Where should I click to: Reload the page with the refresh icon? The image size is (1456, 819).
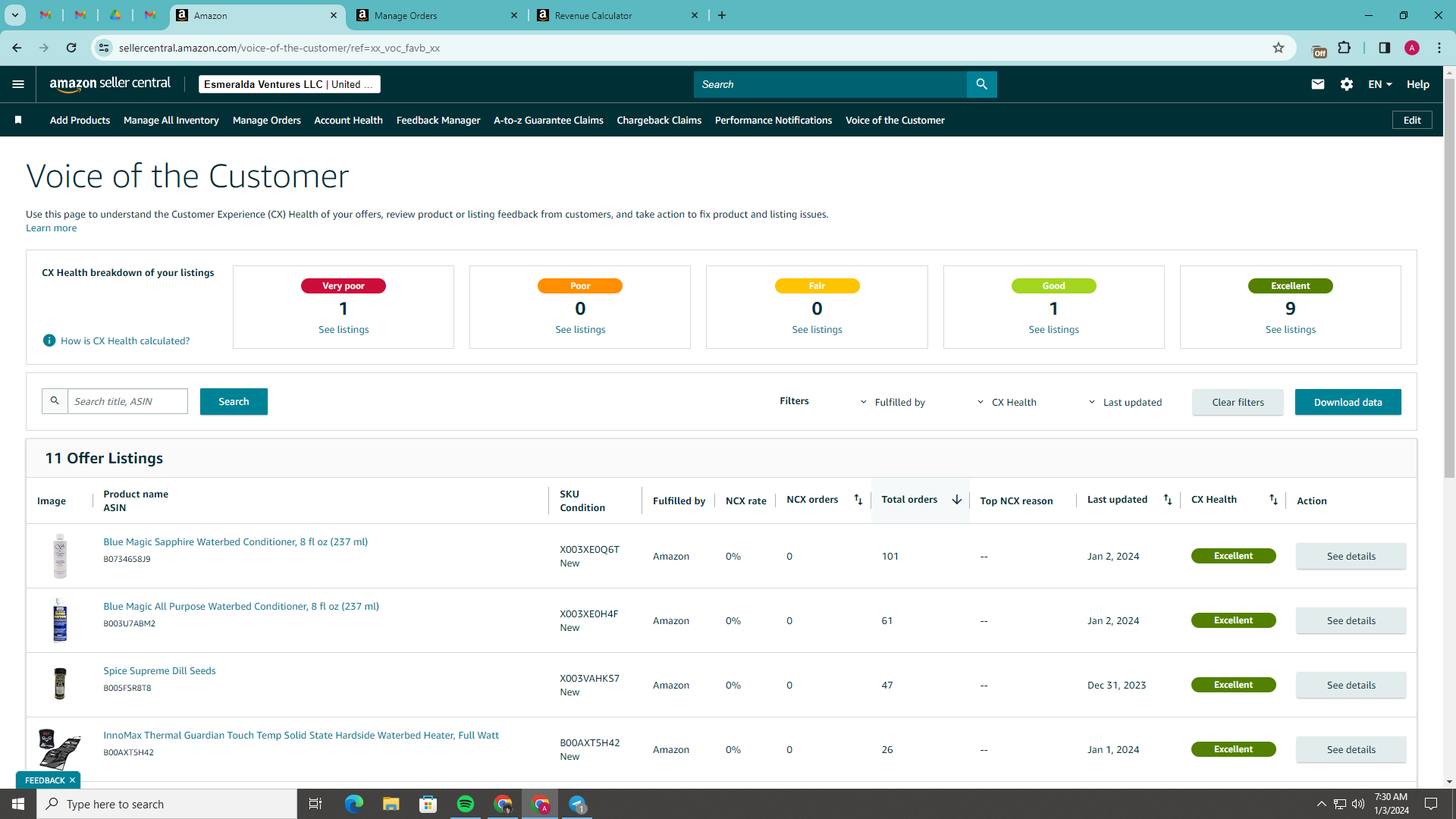(x=71, y=48)
